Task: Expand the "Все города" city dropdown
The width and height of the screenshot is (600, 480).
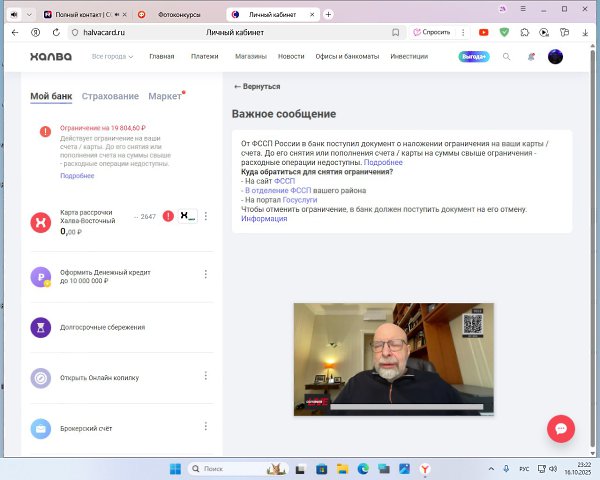Action: pos(112,57)
